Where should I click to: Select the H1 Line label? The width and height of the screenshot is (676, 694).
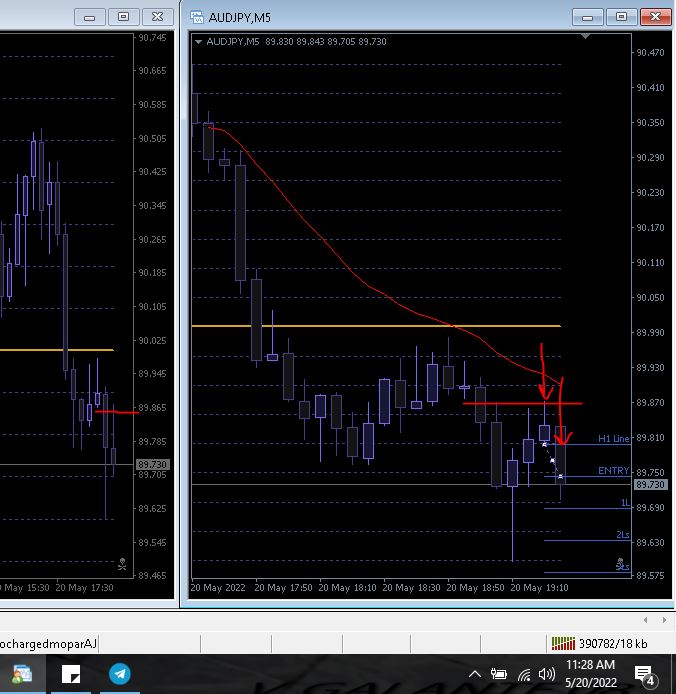pyautogui.click(x=614, y=439)
